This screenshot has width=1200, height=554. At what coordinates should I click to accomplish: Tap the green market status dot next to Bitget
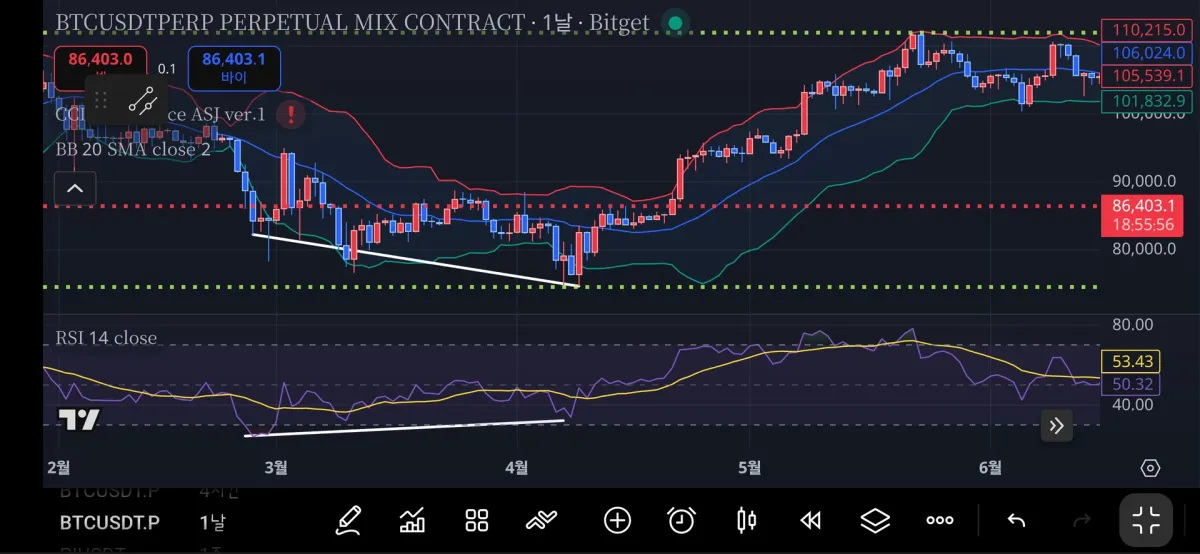(676, 22)
